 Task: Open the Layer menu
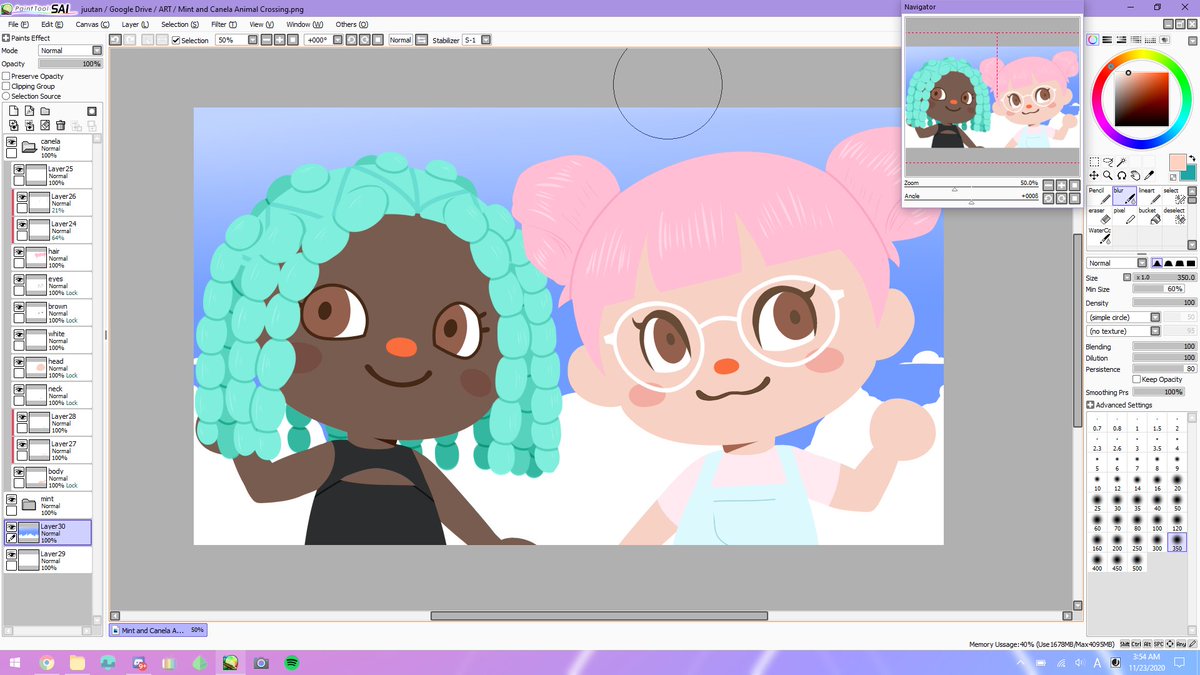point(134,24)
